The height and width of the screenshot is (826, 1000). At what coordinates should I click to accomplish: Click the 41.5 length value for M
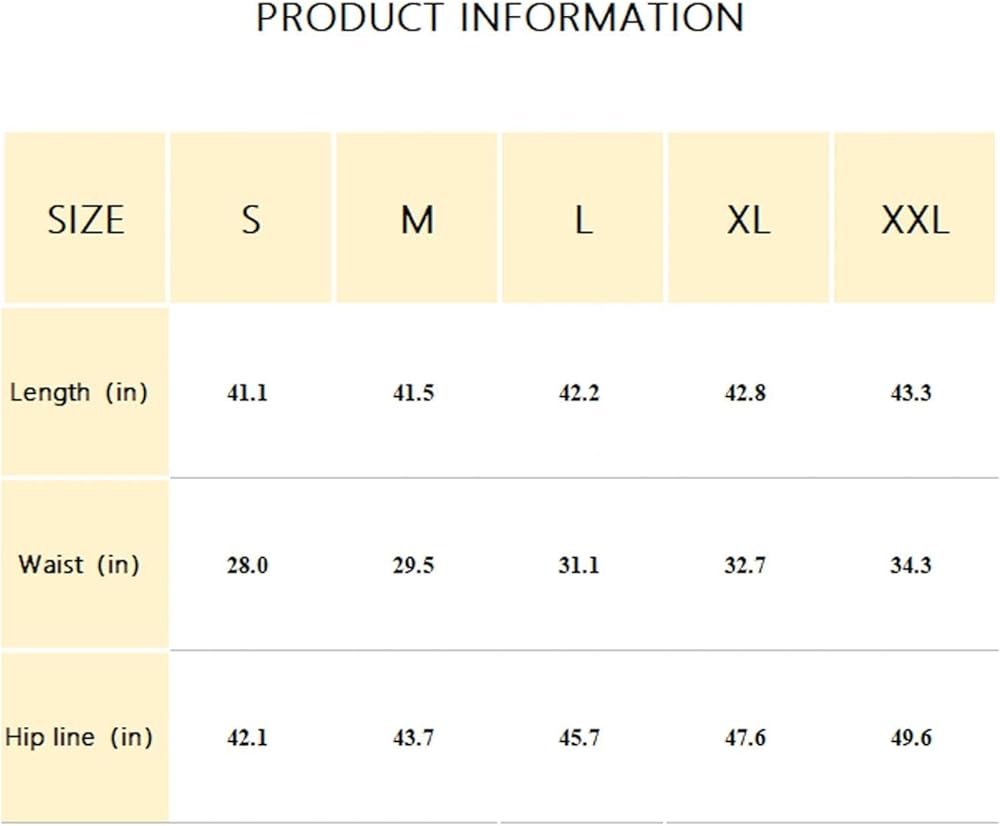pos(413,393)
